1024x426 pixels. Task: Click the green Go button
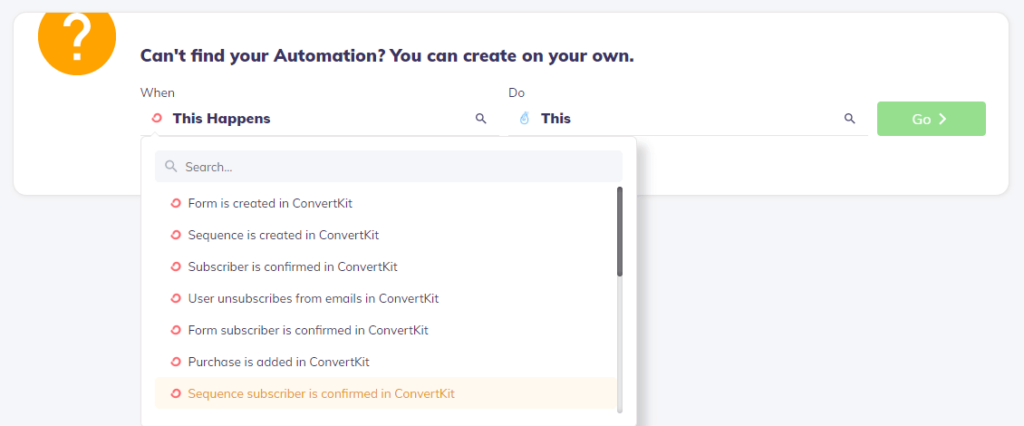[x=931, y=119]
